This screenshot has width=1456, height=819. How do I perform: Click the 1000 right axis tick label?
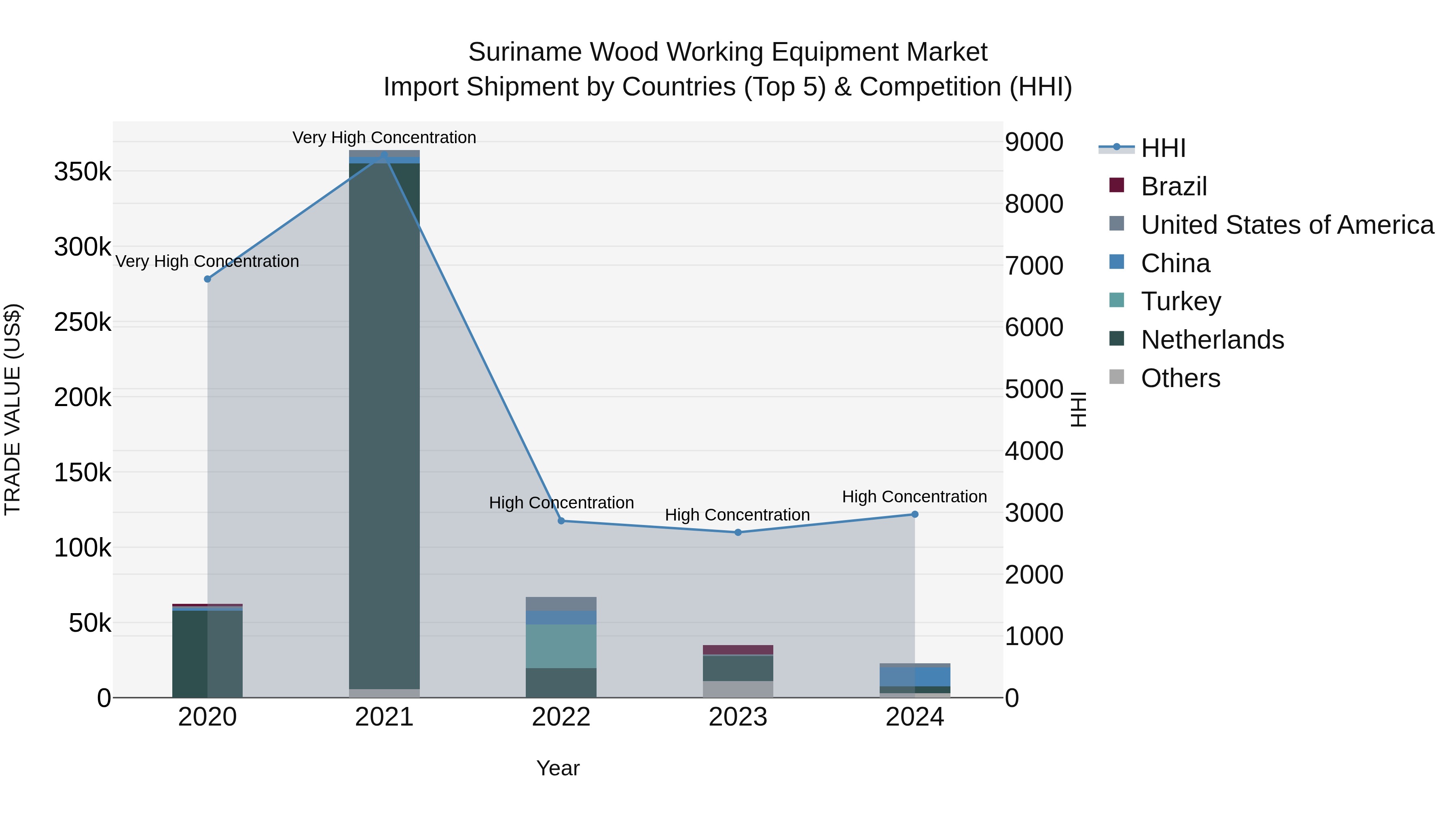(x=1034, y=636)
